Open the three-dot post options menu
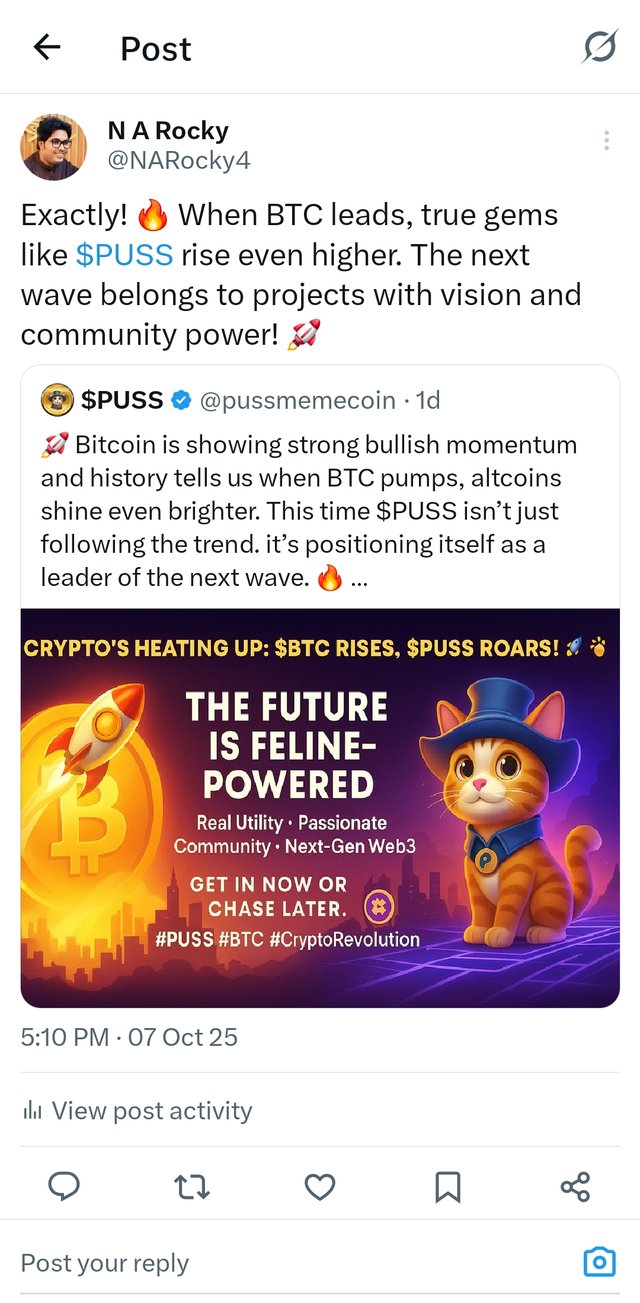Screen dimensions: 640x1303 click(x=606, y=141)
